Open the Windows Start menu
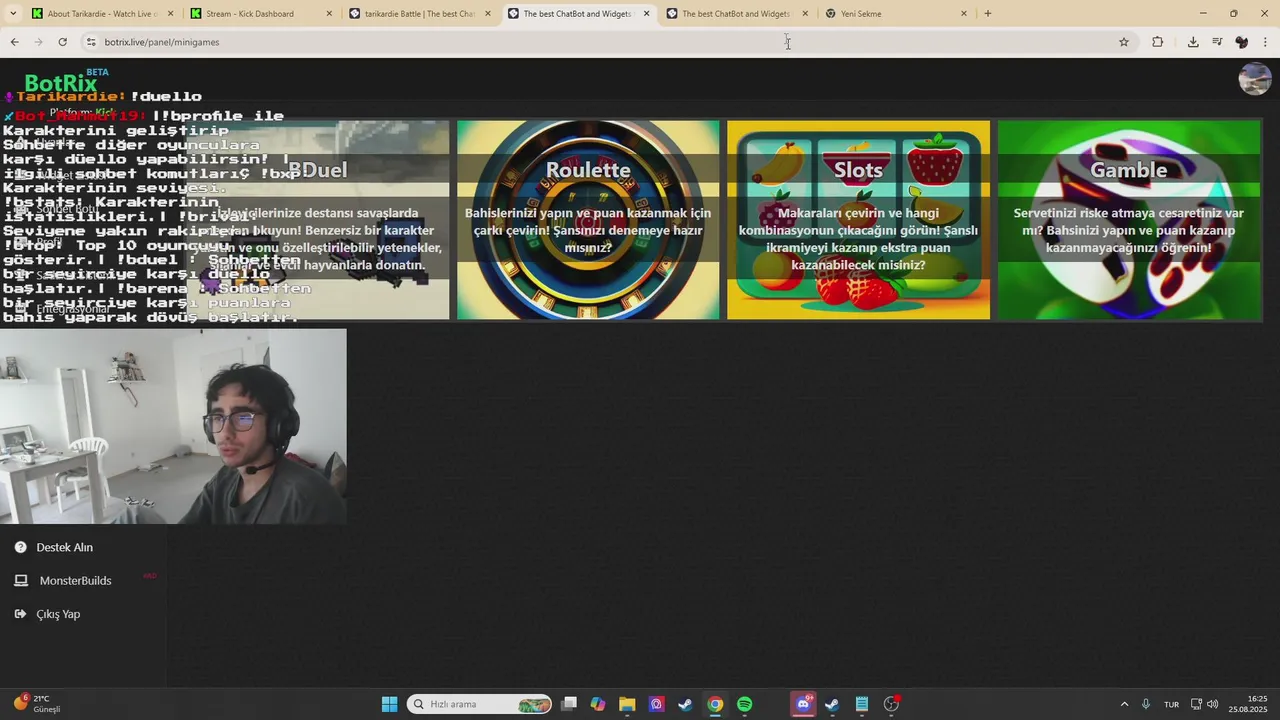This screenshot has width=1280, height=720. point(389,704)
